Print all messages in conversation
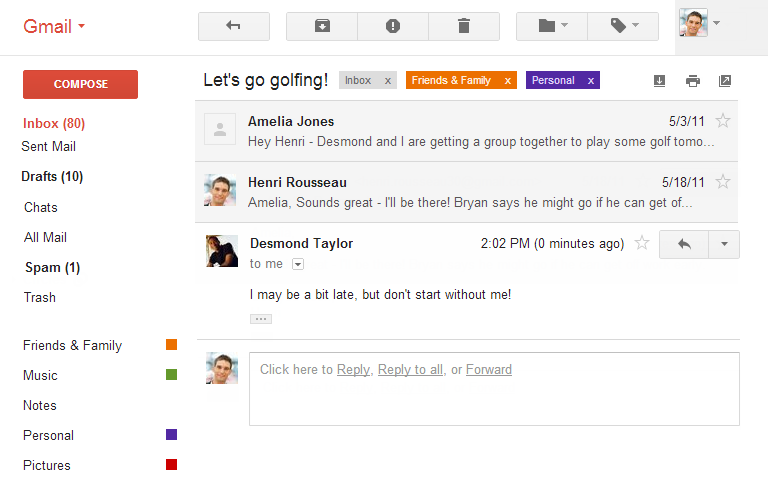This screenshot has height=478, width=768. [692, 81]
